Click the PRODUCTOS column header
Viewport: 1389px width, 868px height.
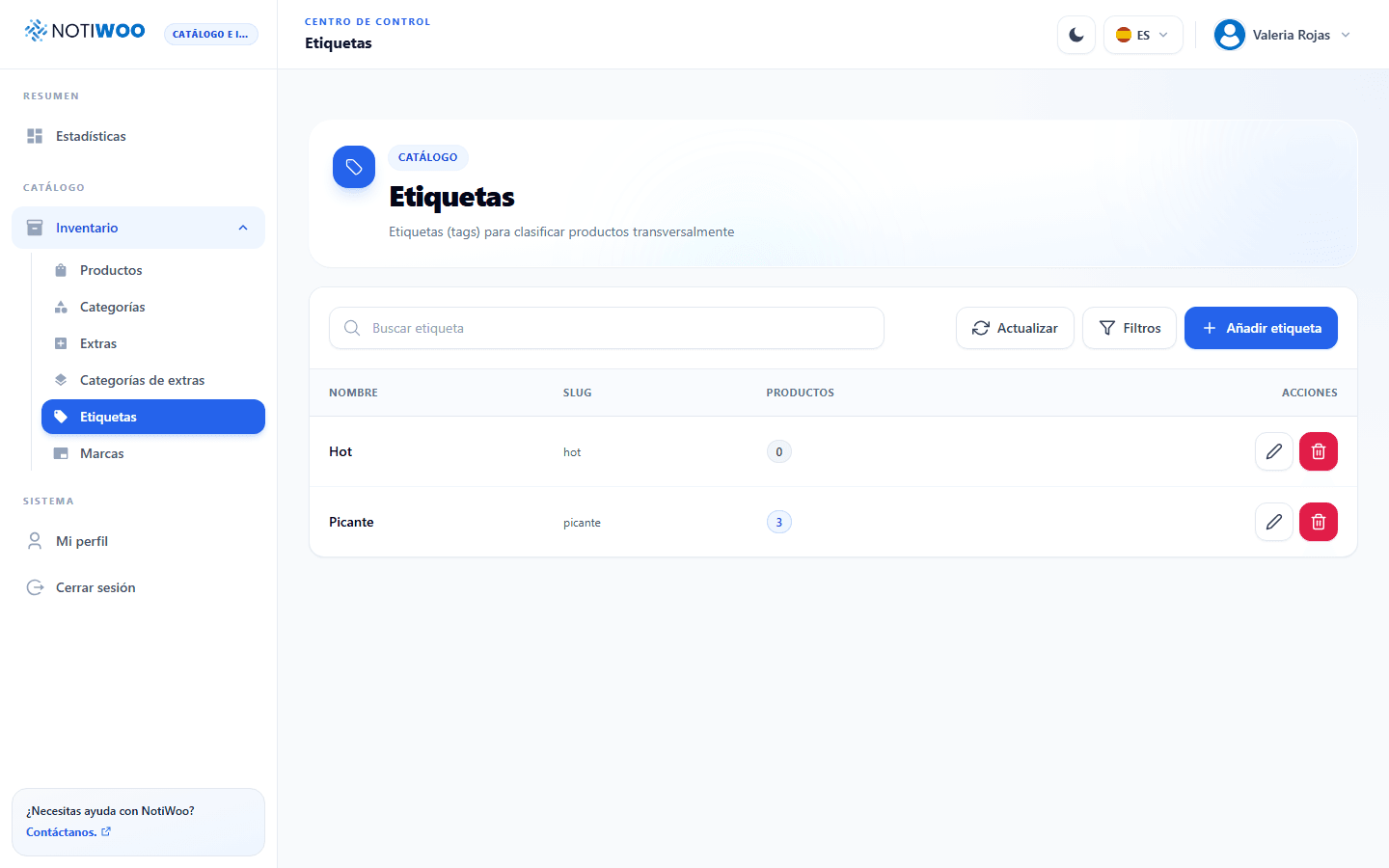(x=801, y=393)
